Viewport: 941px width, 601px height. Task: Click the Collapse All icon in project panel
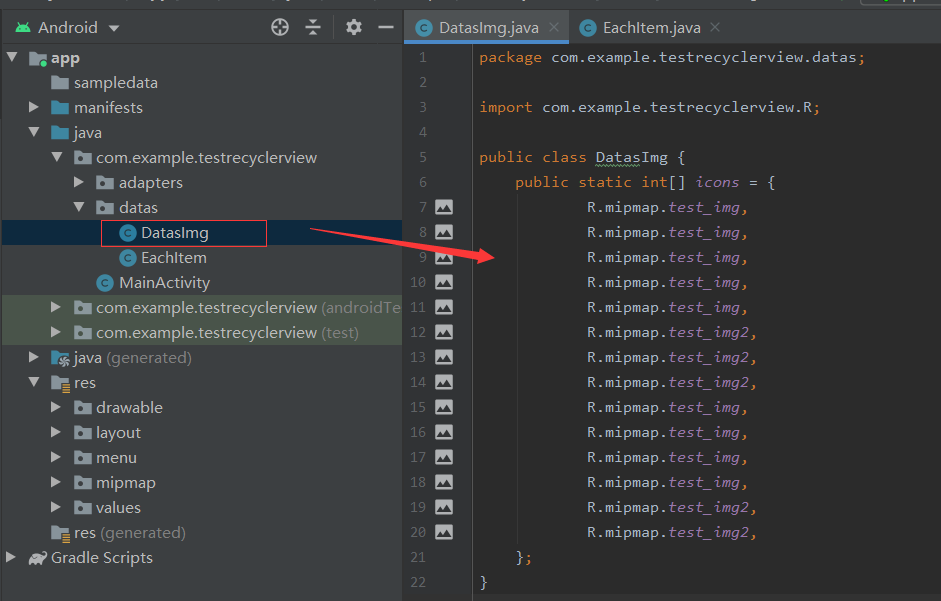pyautogui.click(x=313, y=27)
